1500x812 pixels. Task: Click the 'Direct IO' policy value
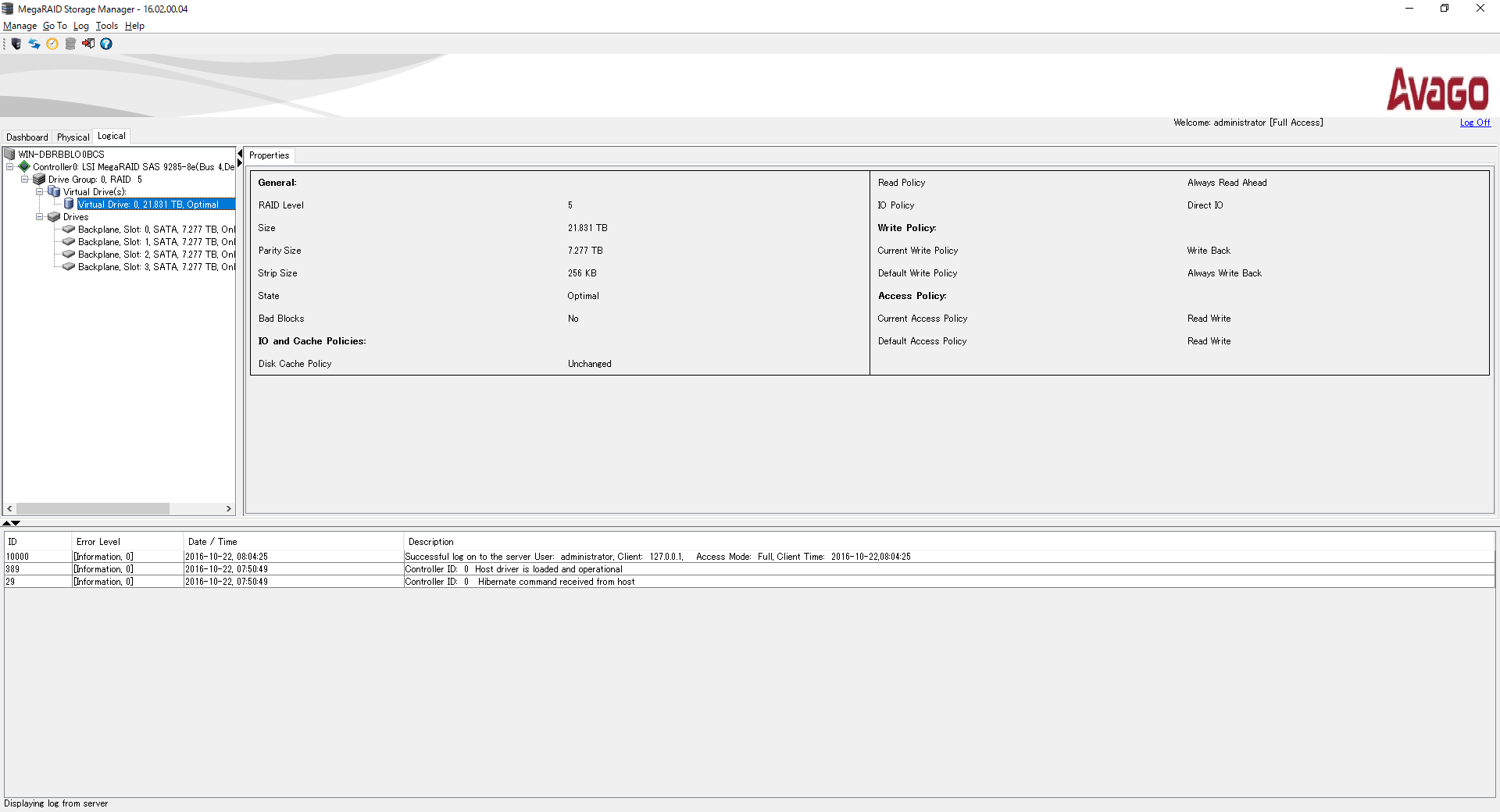(1205, 205)
